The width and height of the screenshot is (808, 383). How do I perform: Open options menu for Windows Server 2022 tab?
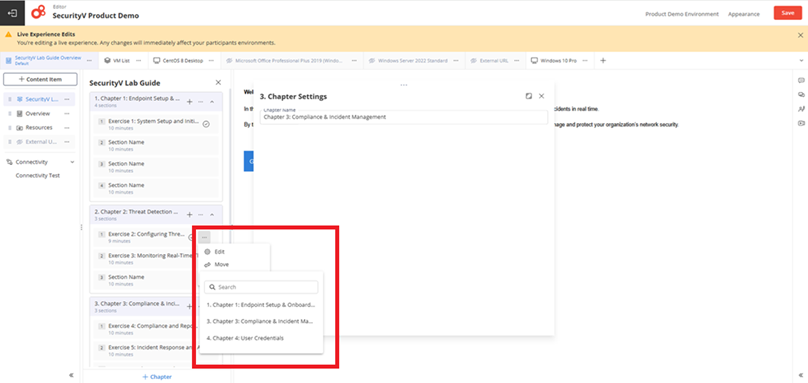pos(457,61)
